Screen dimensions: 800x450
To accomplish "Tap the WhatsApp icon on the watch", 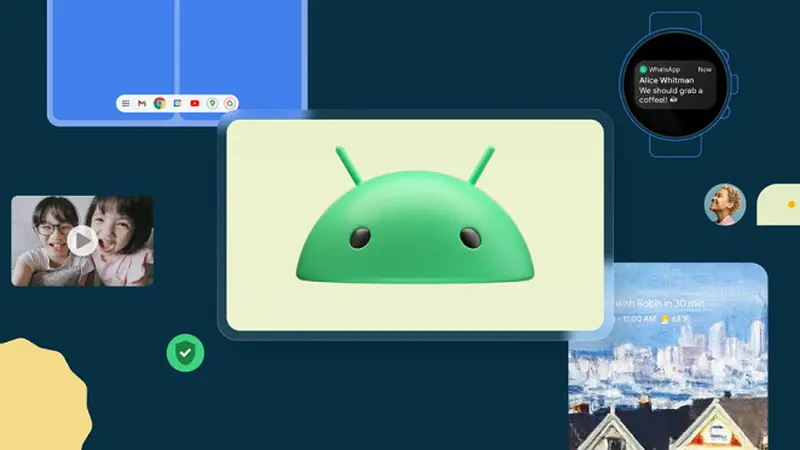I will pos(644,69).
